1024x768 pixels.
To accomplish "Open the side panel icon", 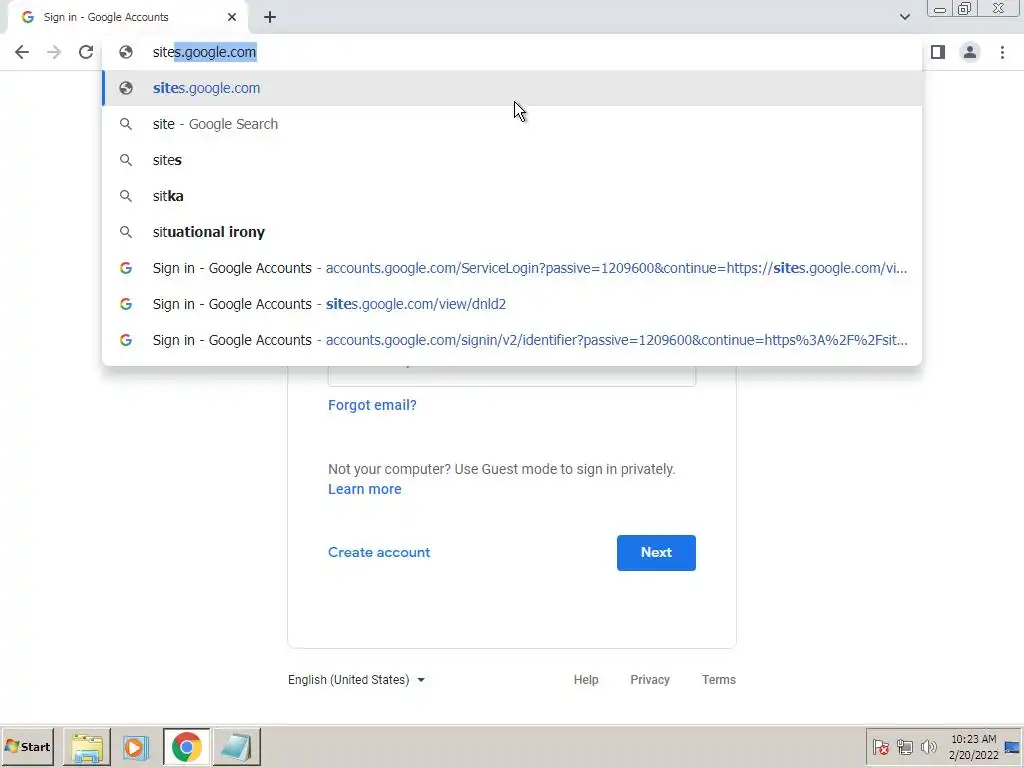I will (938, 52).
